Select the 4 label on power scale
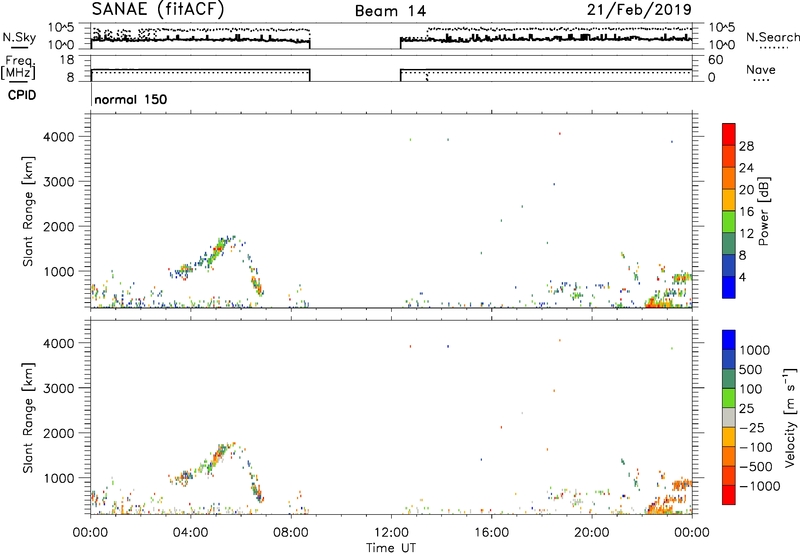The width and height of the screenshot is (800, 554). point(742,277)
